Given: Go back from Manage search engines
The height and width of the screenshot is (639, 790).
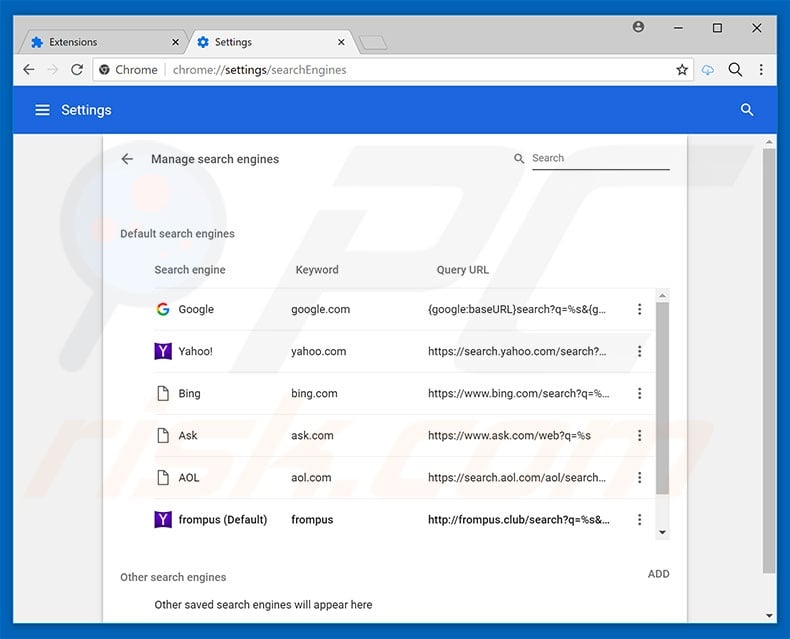Looking at the screenshot, I should coord(127,159).
